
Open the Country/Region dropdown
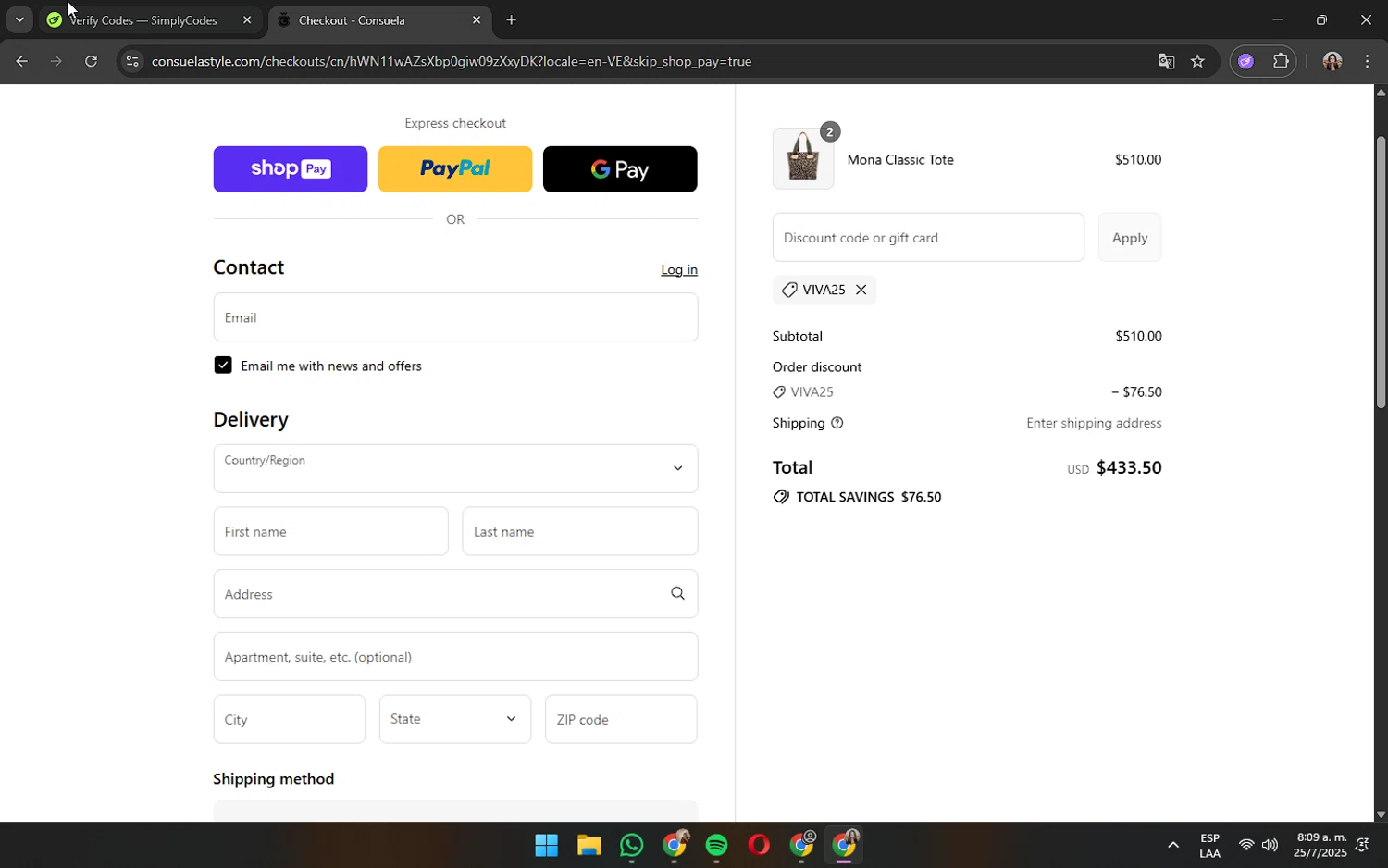[455, 468]
